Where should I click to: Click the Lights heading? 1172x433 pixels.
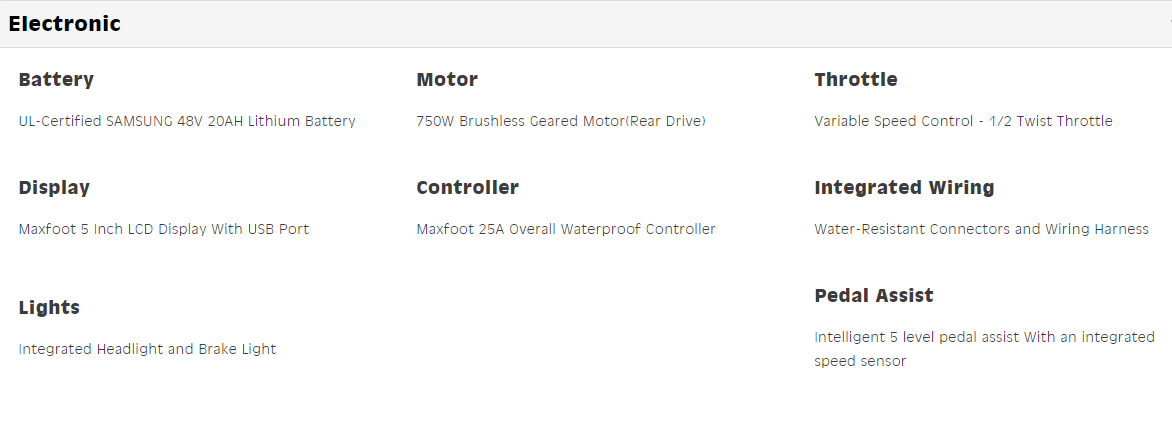[x=49, y=308]
